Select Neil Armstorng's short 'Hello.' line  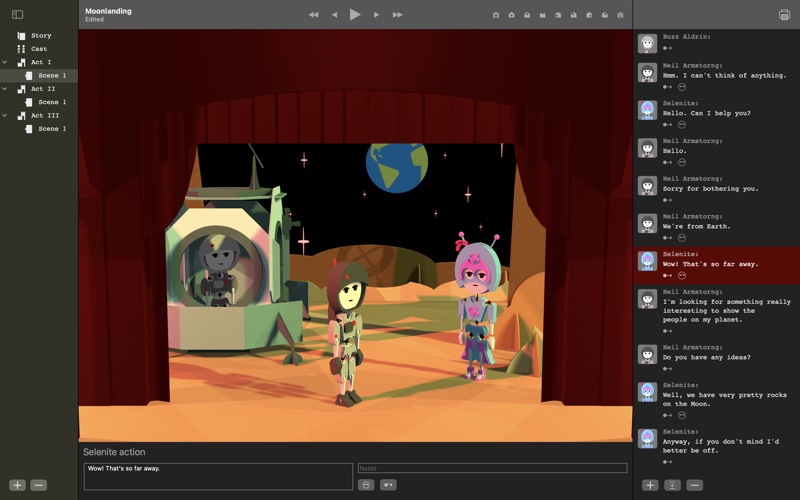674,151
